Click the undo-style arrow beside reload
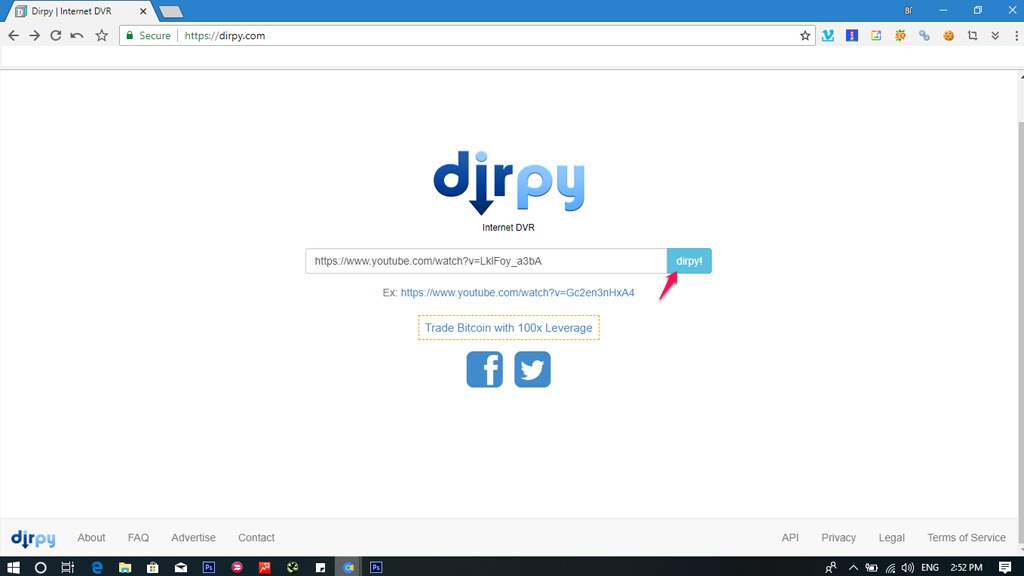Screen dimensions: 1024x576 [76, 35]
